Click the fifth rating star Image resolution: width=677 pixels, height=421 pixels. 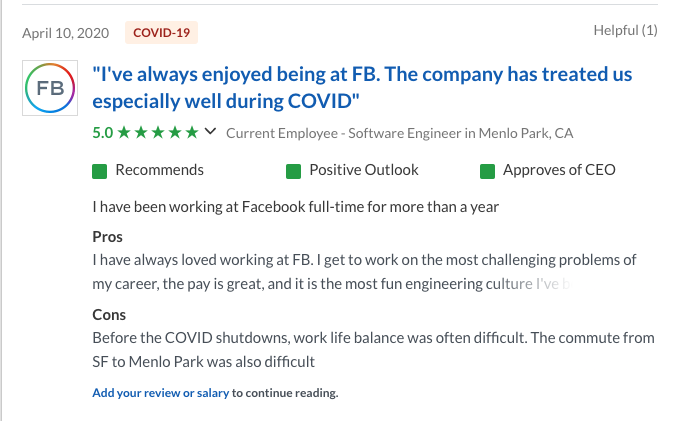click(192, 132)
